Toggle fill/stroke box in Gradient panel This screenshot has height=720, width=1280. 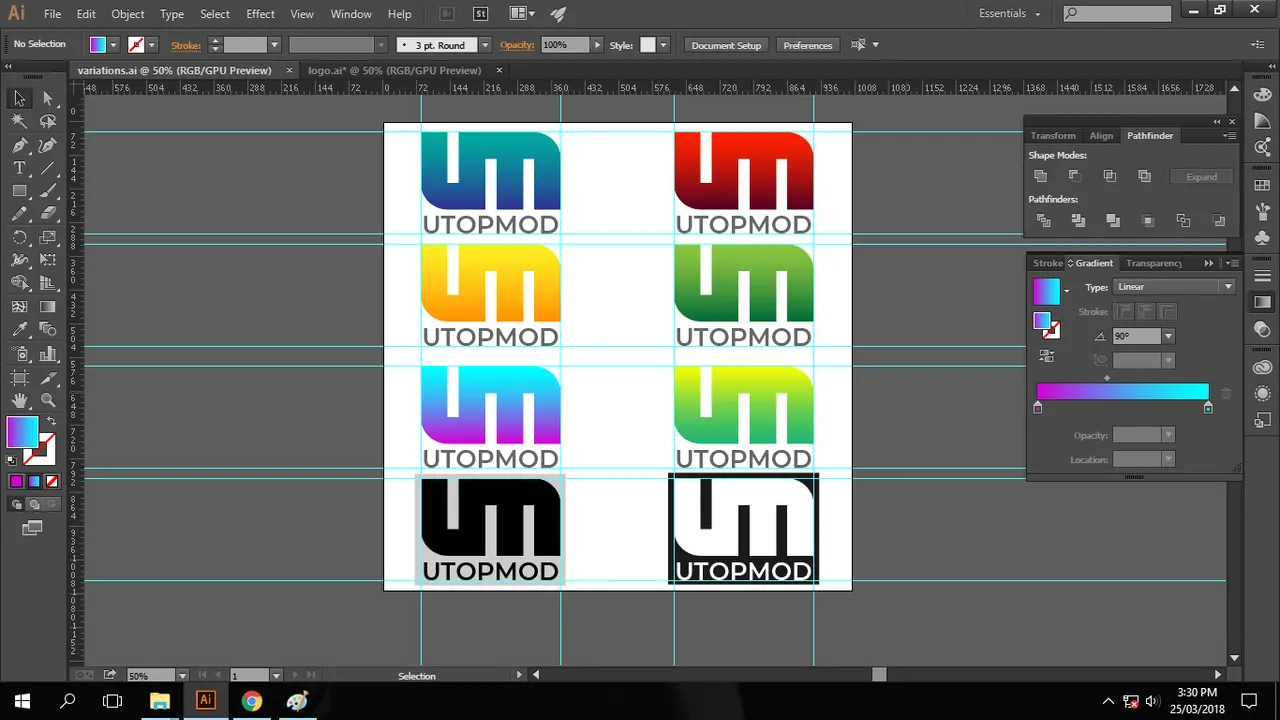[x=1045, y=325]
